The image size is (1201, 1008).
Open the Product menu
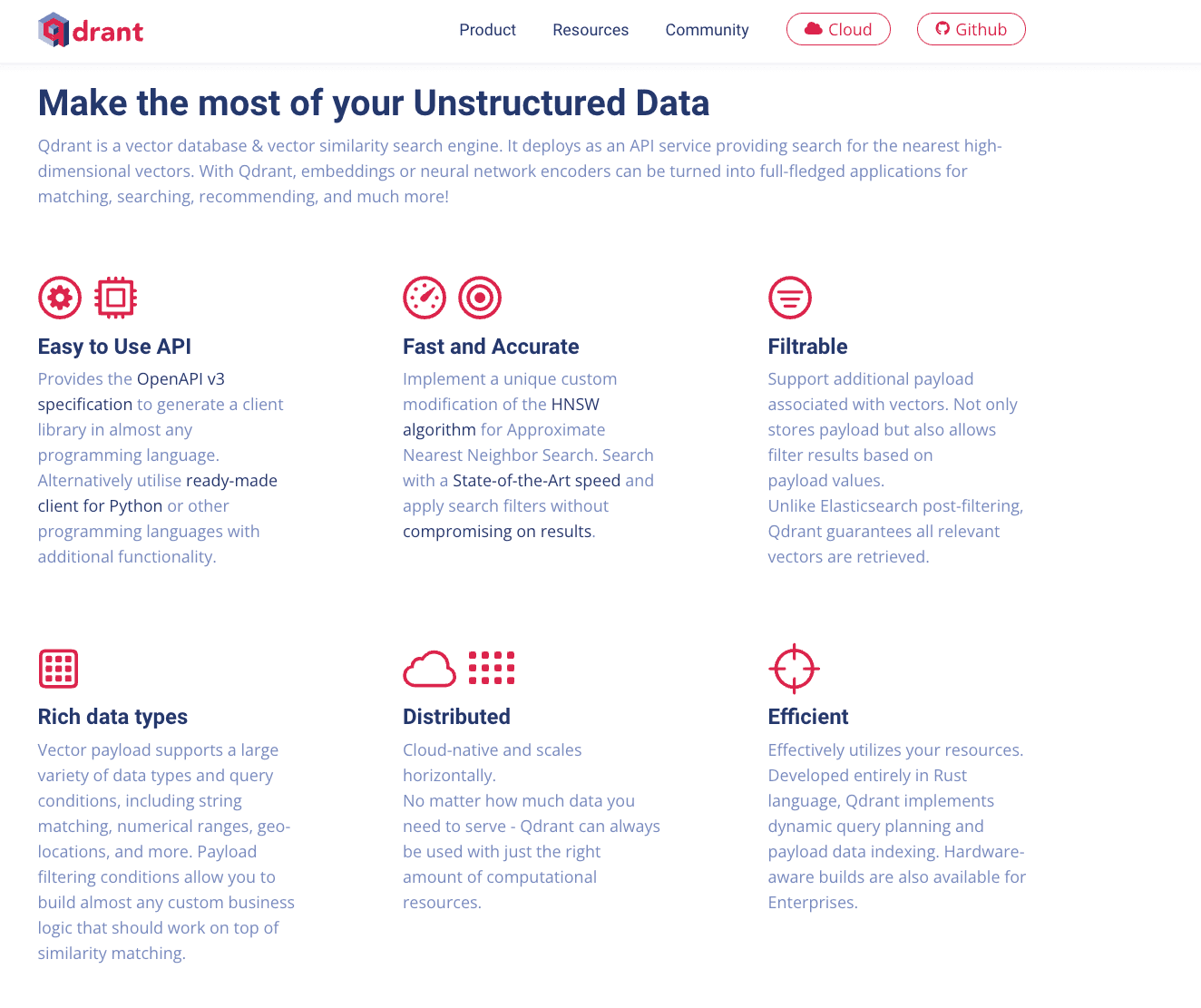click(x=487, y=30)
